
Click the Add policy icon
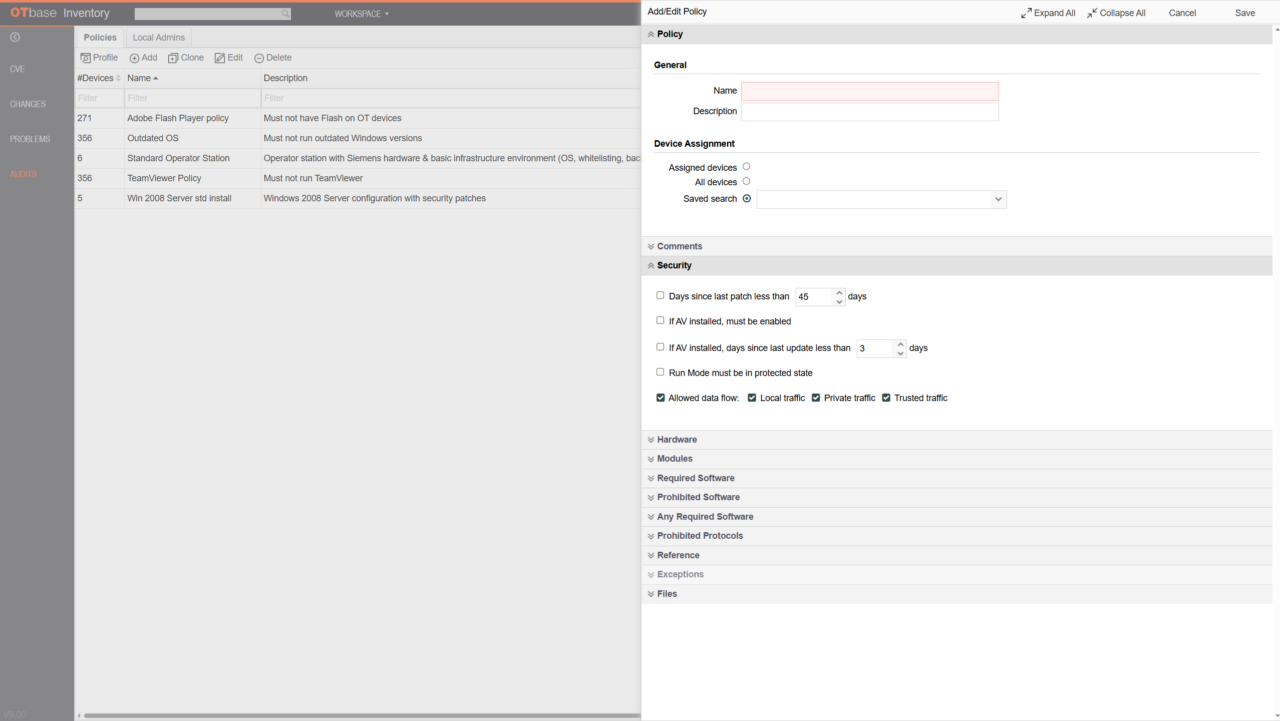pyautogui.click(x=135, y=58)
